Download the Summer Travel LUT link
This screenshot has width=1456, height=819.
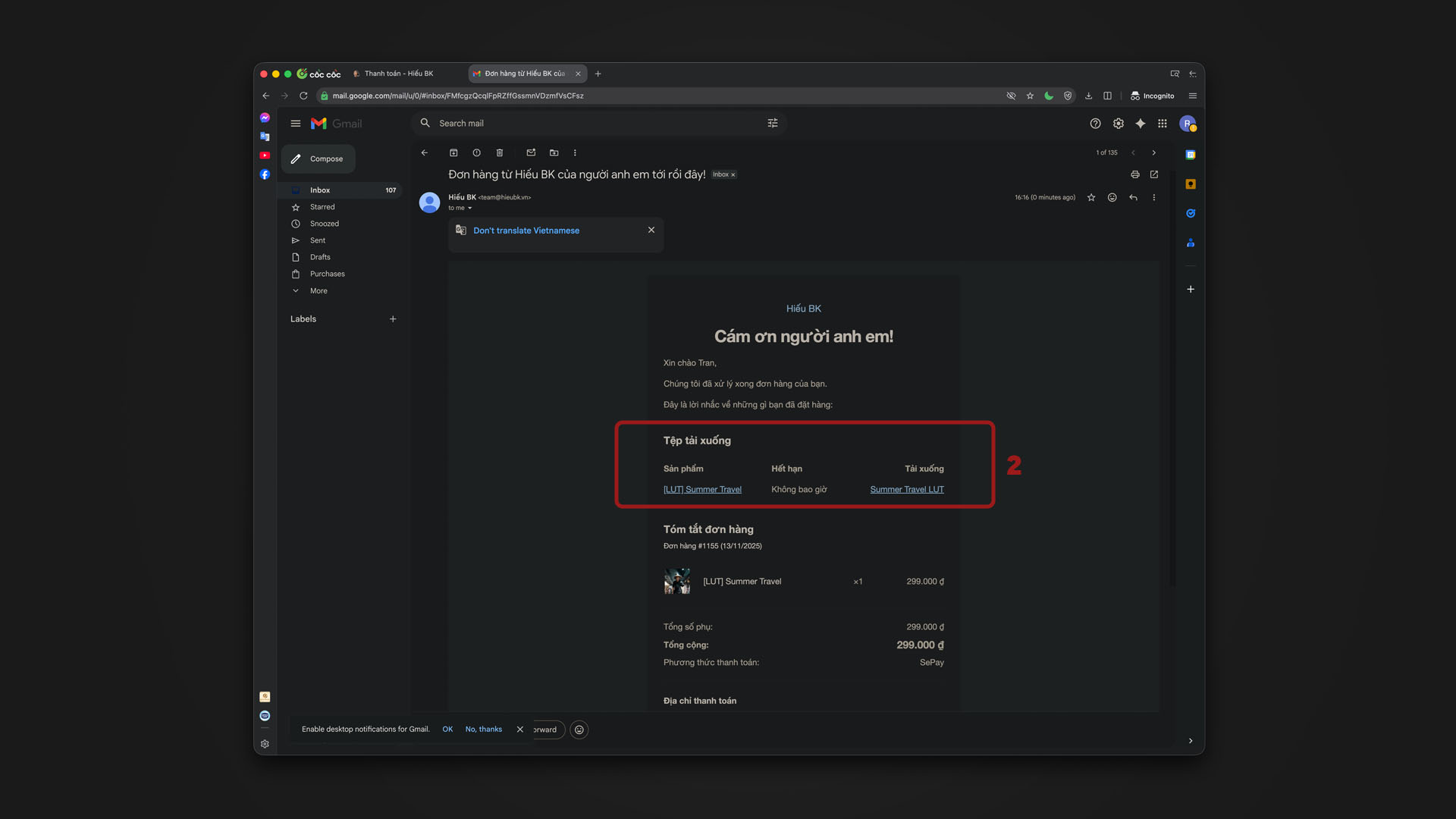coord(906,489)
